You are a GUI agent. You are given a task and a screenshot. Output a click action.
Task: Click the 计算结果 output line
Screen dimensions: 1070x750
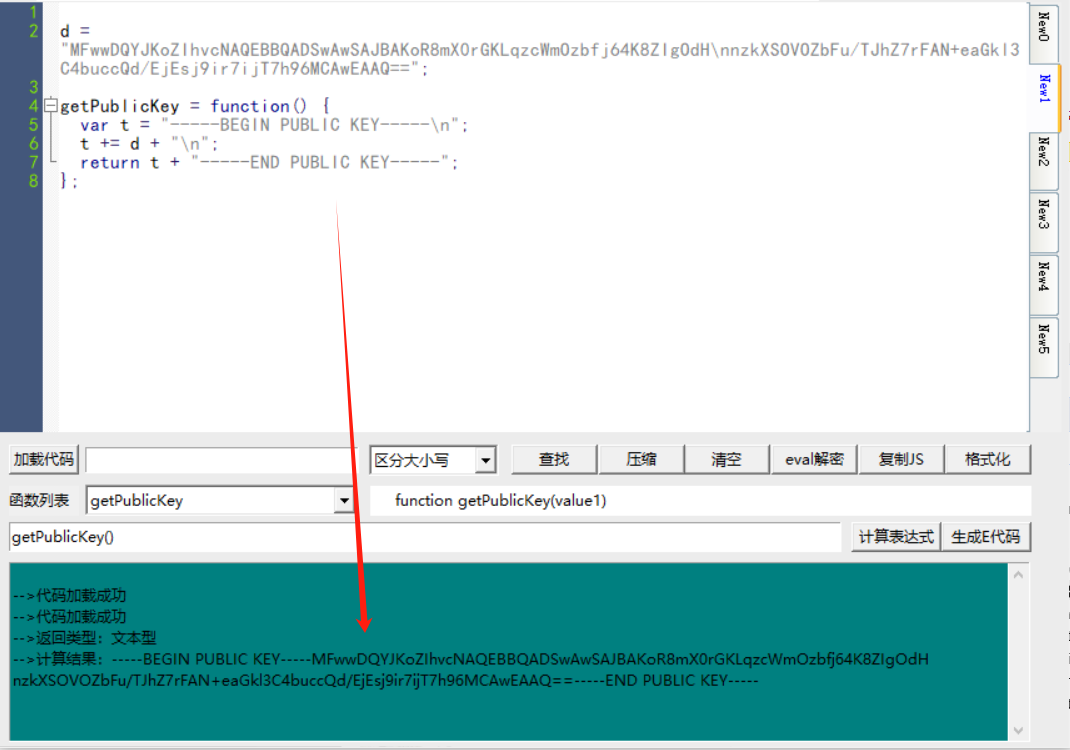pyautogui.click(x=471, y=659)
